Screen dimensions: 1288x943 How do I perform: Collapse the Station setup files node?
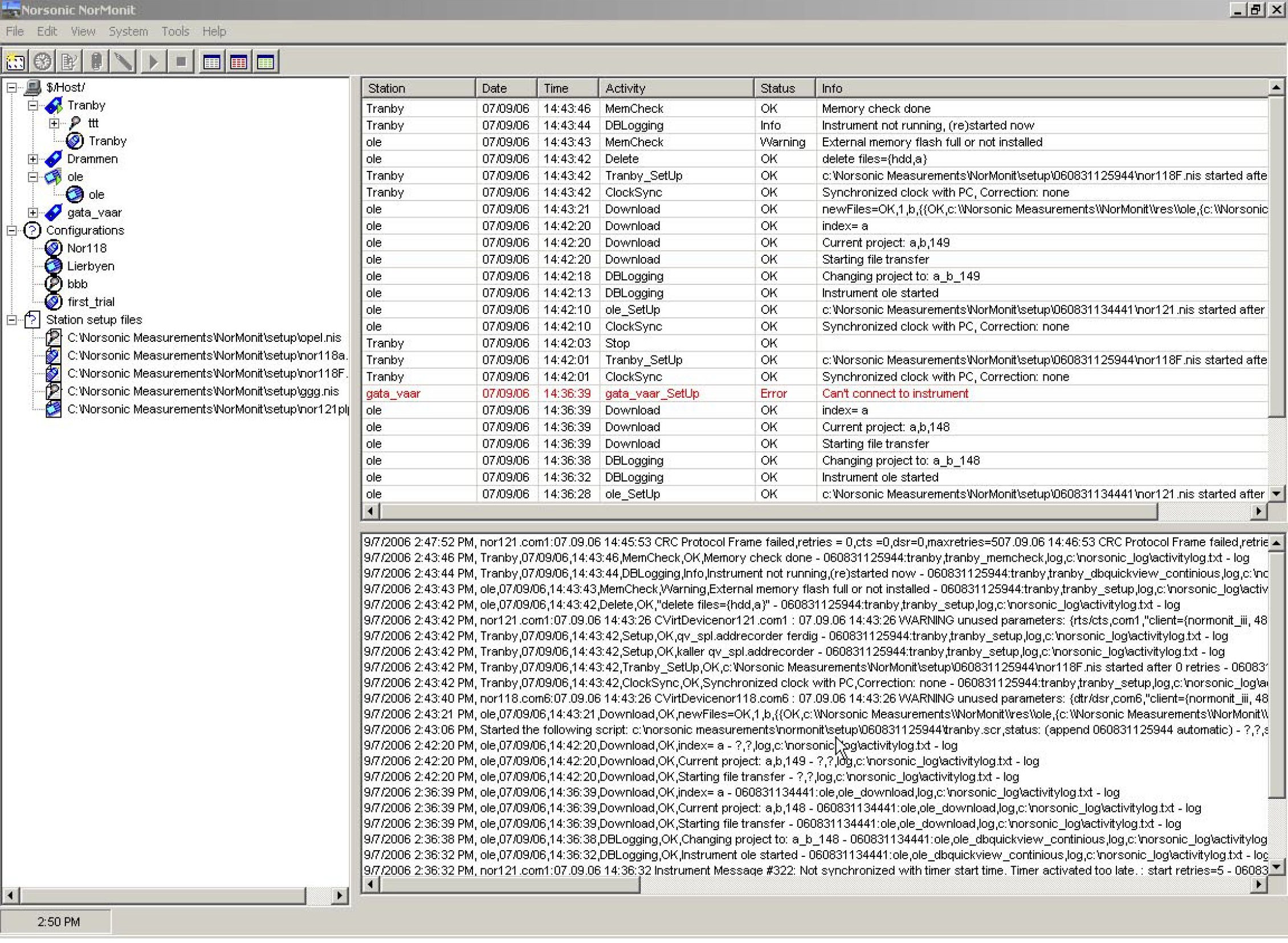click(11, 320)
